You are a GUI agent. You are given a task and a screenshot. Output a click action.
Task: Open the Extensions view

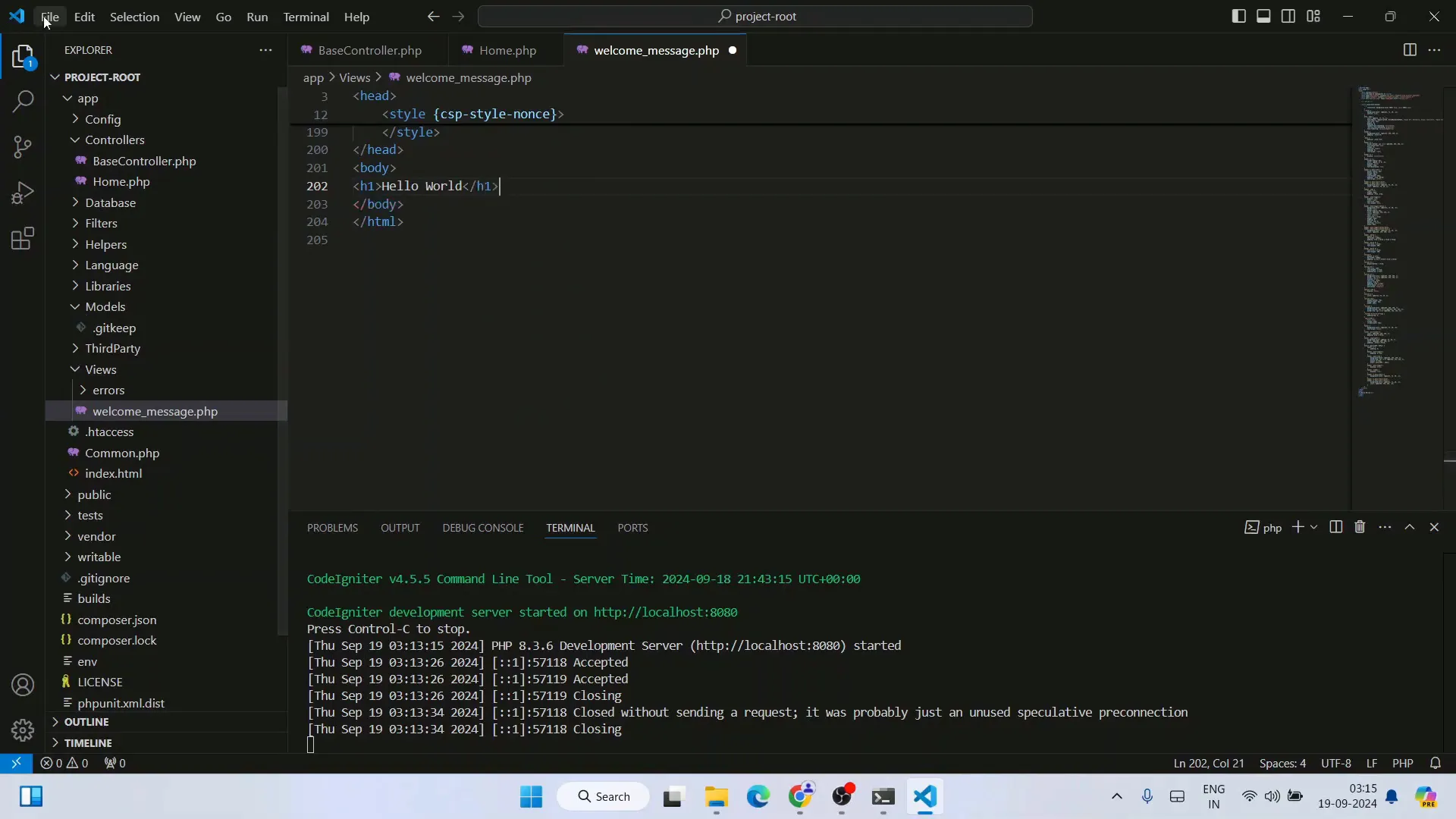click(23, 239)
